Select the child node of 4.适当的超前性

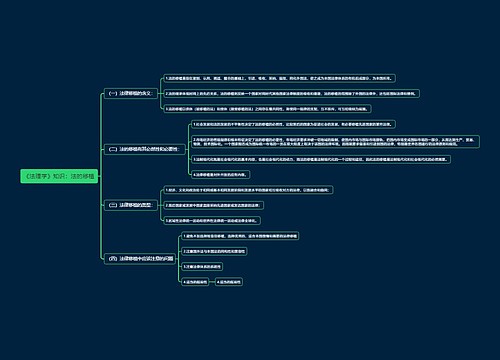tap(229, 282)
